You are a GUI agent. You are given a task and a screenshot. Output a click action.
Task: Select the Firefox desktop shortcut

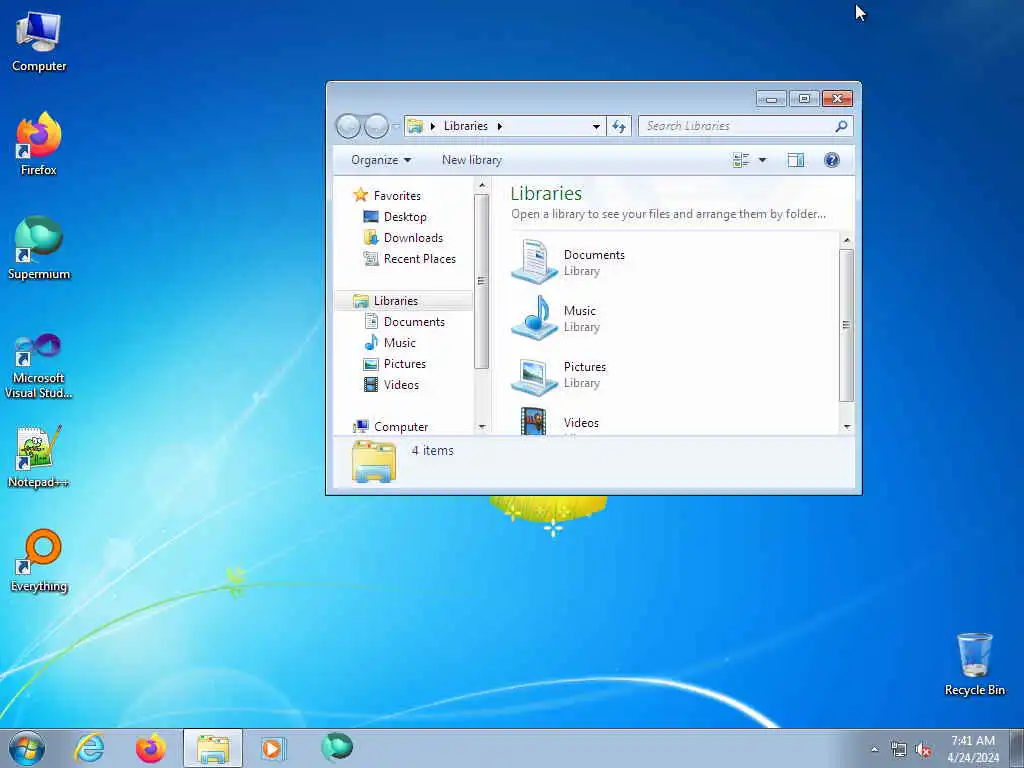coord(39,144)
